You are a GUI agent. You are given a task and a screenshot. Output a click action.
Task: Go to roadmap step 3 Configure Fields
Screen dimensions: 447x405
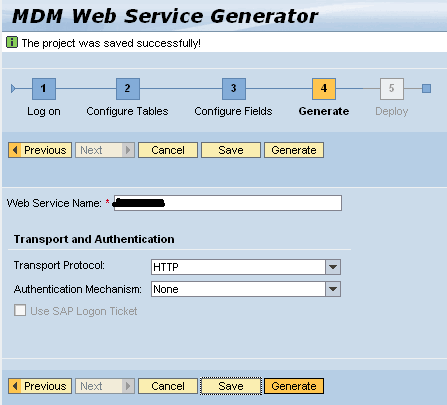point(234,89)
